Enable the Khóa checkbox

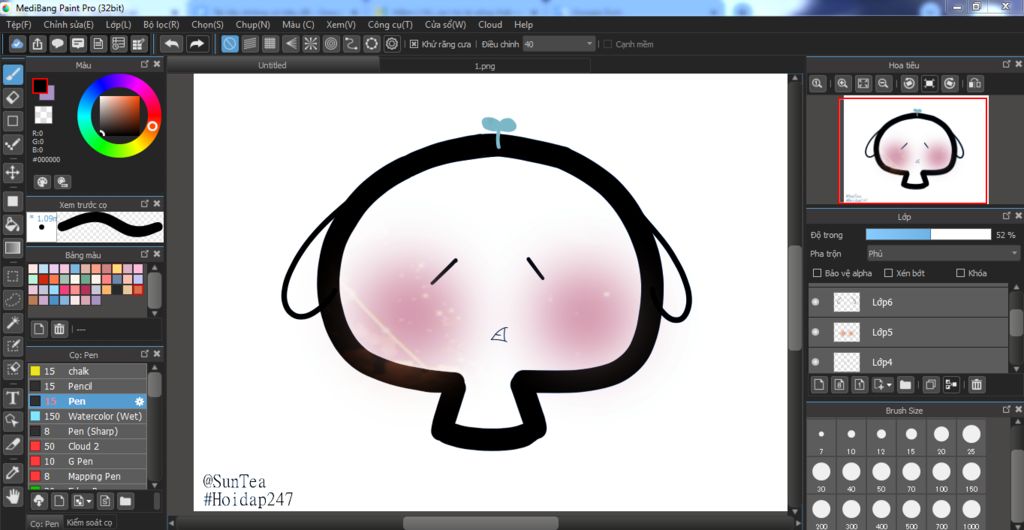(960, 273)
